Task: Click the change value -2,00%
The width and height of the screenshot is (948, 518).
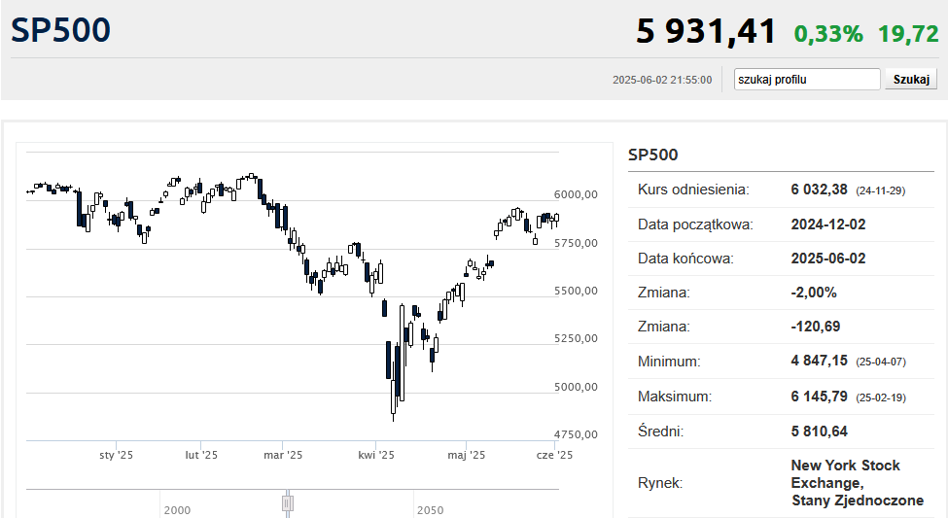Action: pyautogui.click(x=814, y=293)
